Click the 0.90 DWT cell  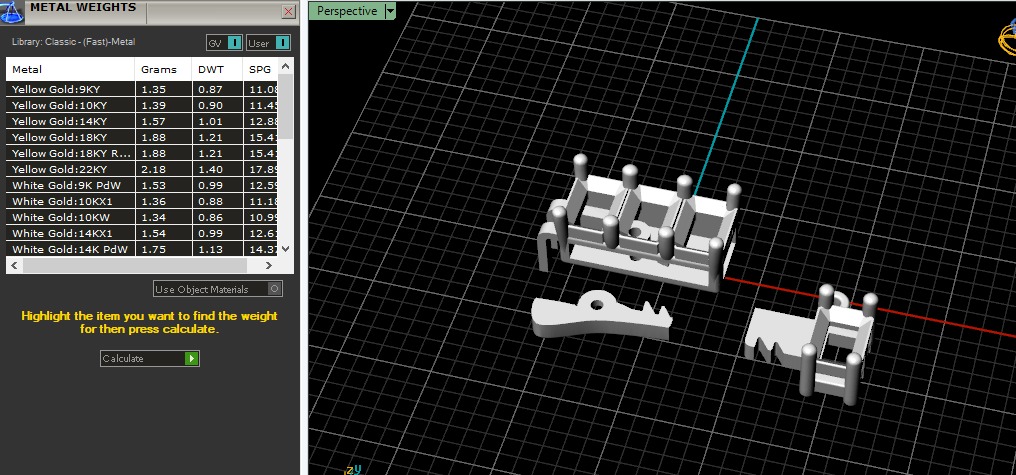217,105
